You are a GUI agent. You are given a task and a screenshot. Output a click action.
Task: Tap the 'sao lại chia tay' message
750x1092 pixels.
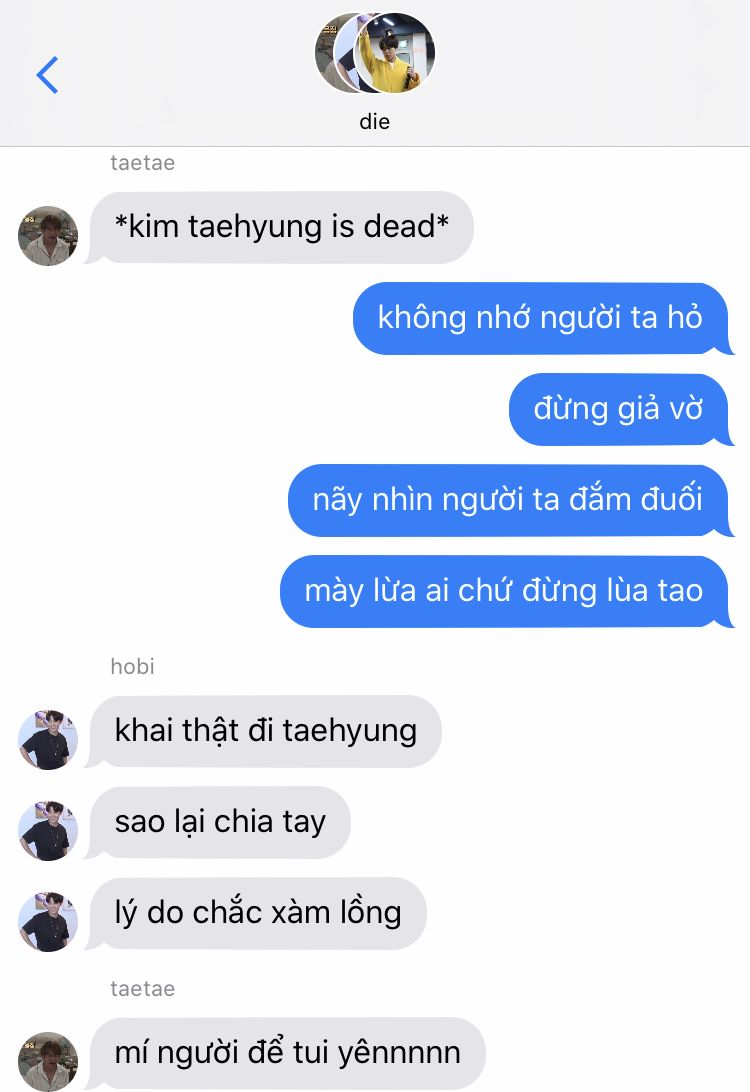pyautogui.click(x=218, y=822)
